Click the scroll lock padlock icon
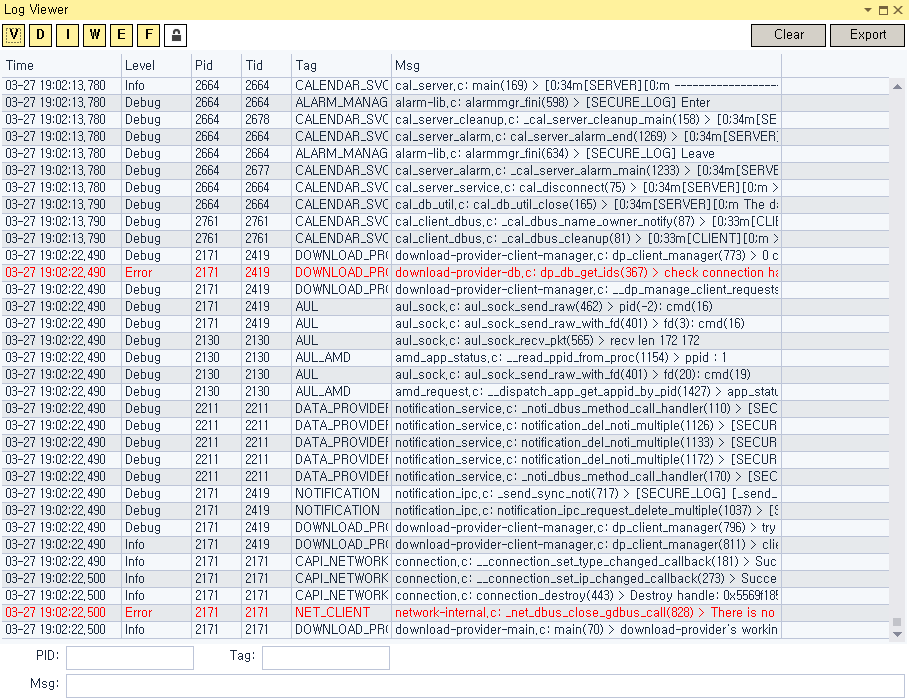Image resolution: width=909 pixels, height=700 pixels. tap(175, 35)
